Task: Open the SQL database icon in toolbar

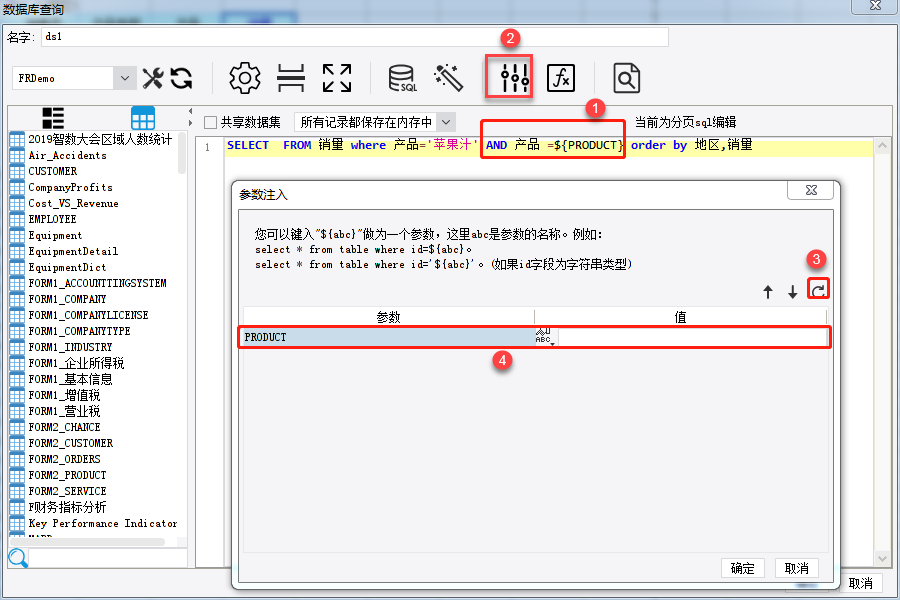Action: [x=402, y=78]
